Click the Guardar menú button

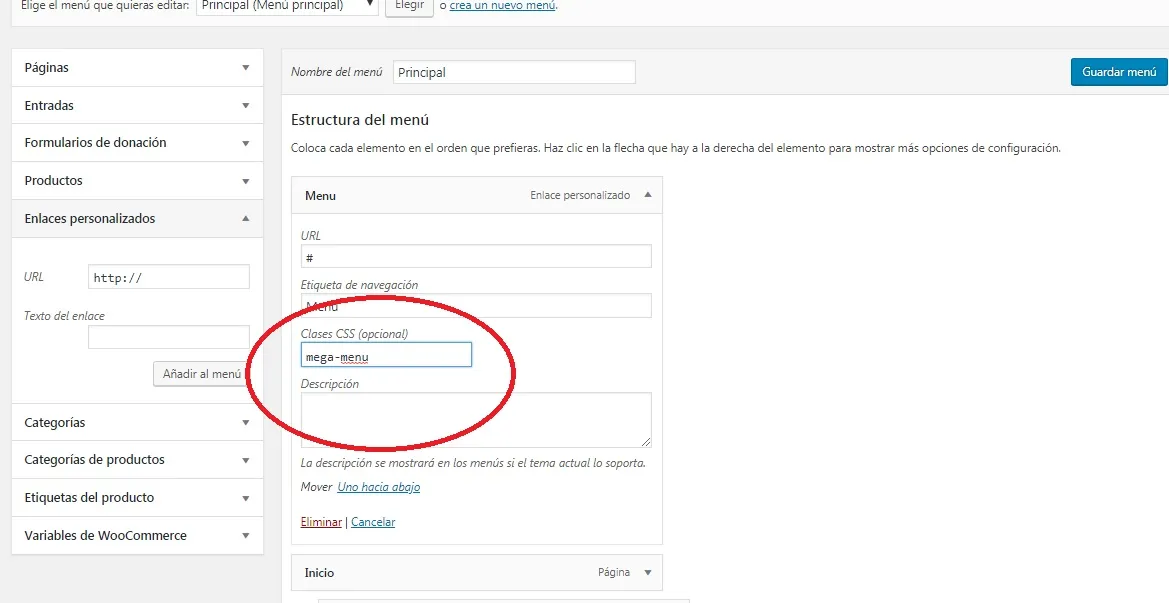pyautogui.click(x=1118, y=72)
